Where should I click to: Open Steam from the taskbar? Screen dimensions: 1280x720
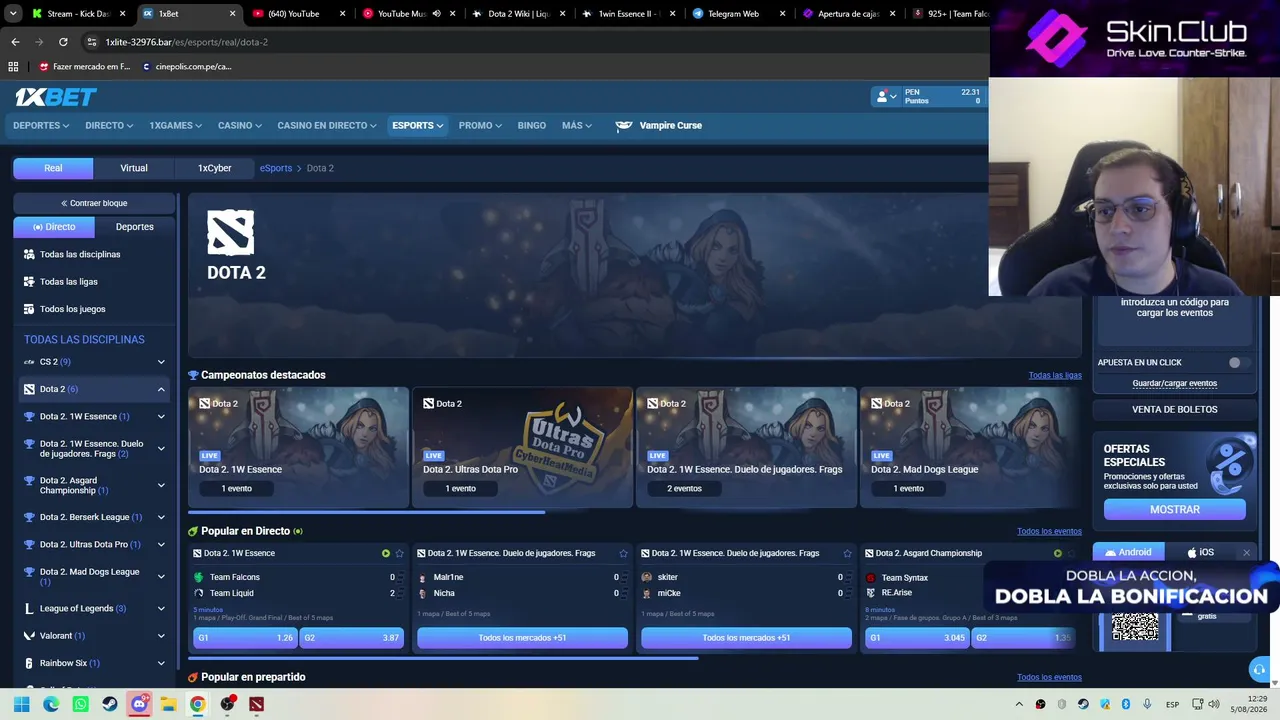(110, 704)
